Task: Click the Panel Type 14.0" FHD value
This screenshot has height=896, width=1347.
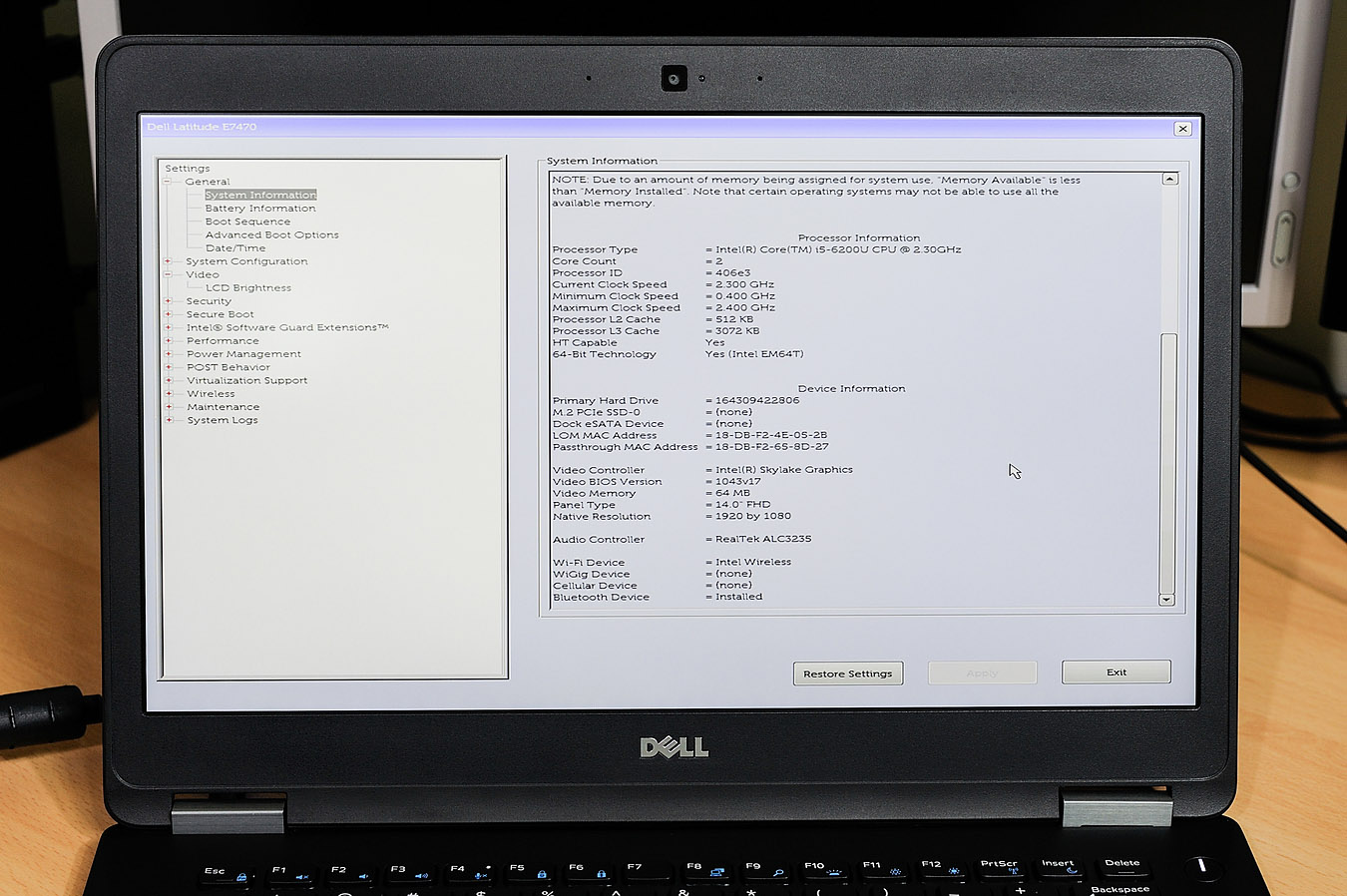Action: (x=743, y=505)
